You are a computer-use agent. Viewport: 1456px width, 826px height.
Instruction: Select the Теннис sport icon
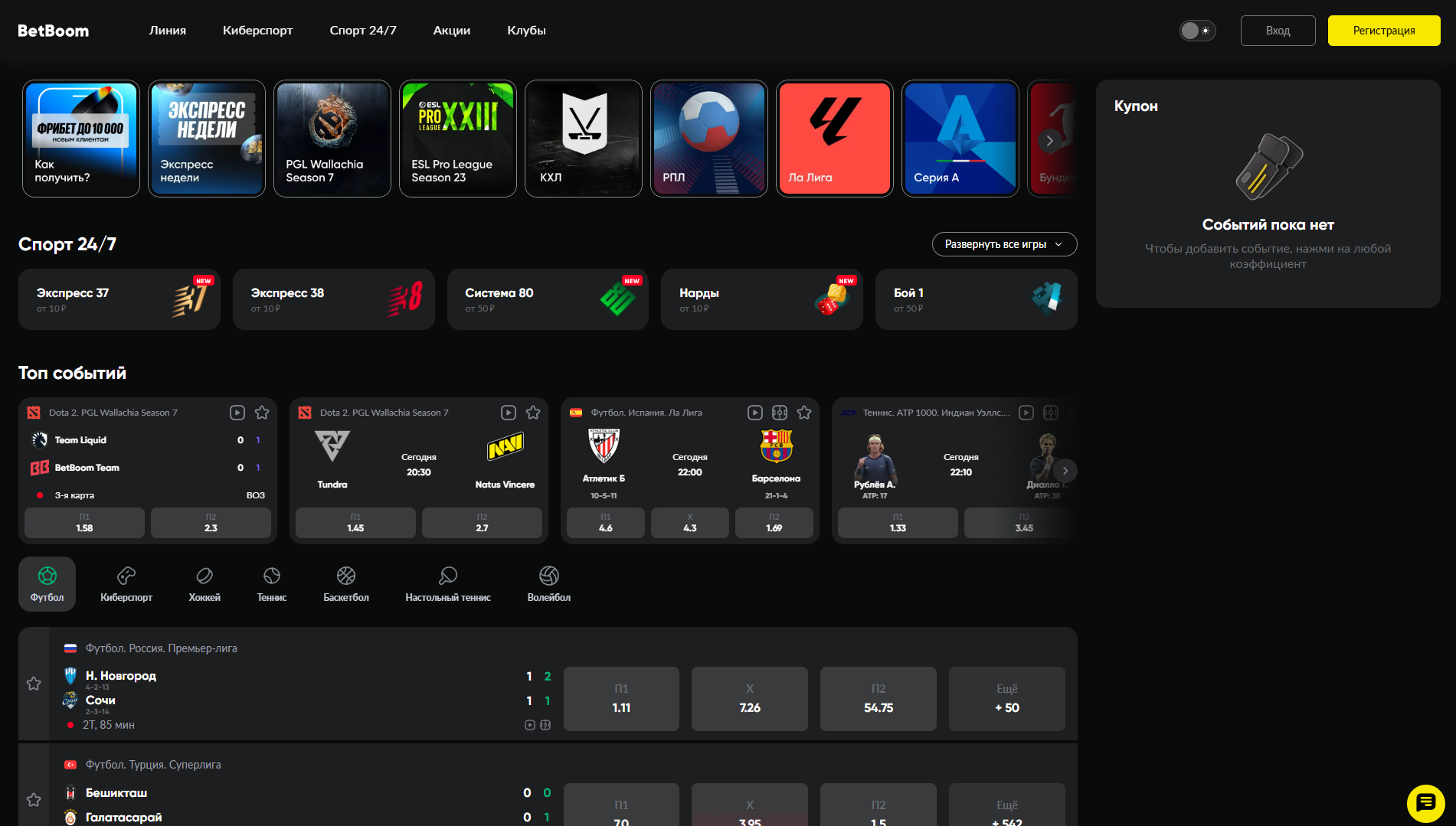(x=272, y=584)
